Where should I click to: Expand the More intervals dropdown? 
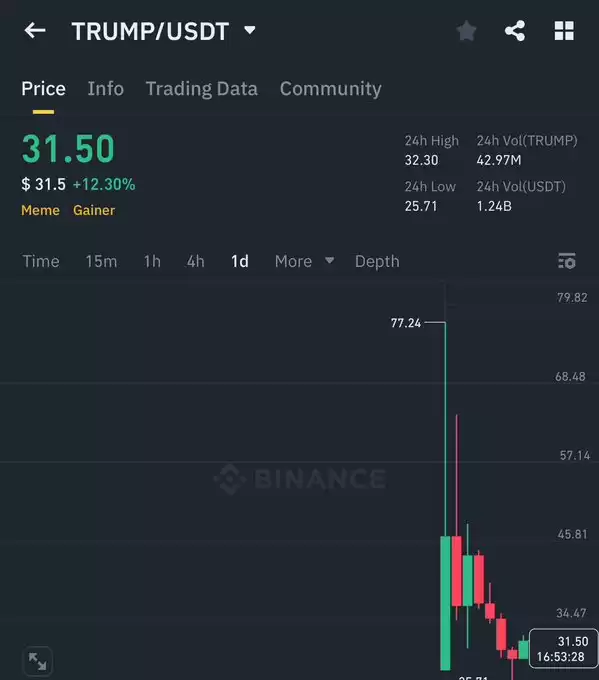pos(304,261)
